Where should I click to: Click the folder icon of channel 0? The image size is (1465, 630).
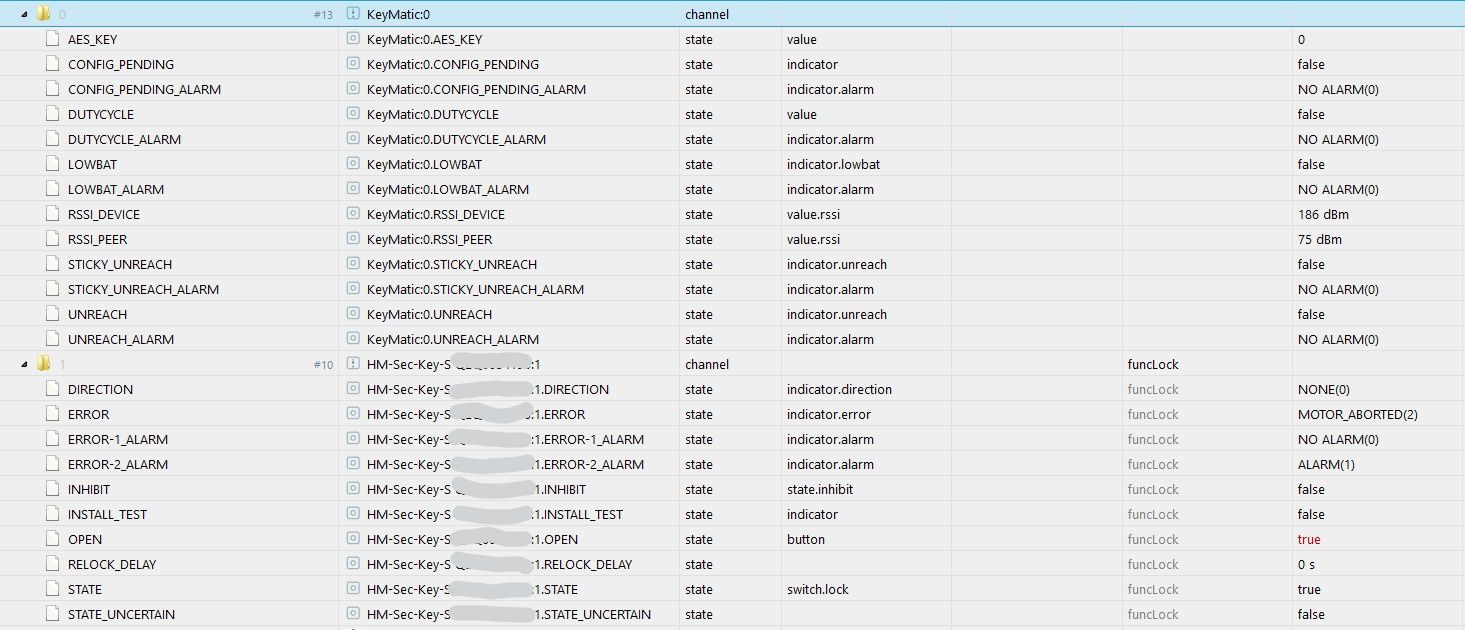(x=43, y=14)
